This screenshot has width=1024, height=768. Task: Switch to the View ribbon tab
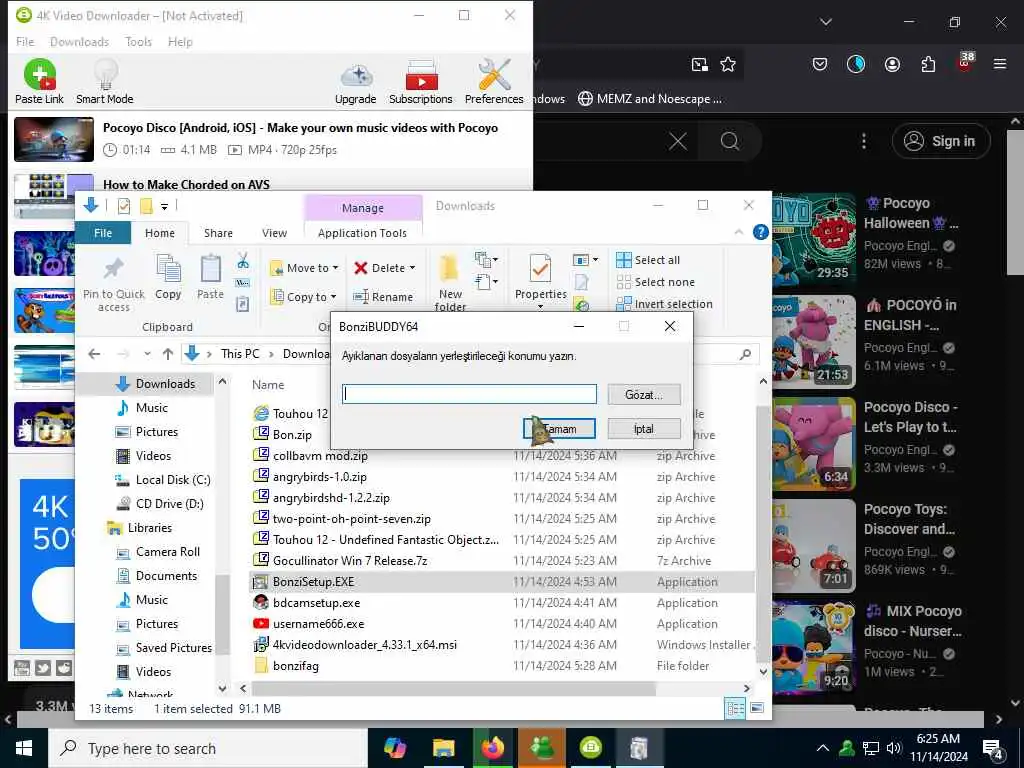coord(274,233)
